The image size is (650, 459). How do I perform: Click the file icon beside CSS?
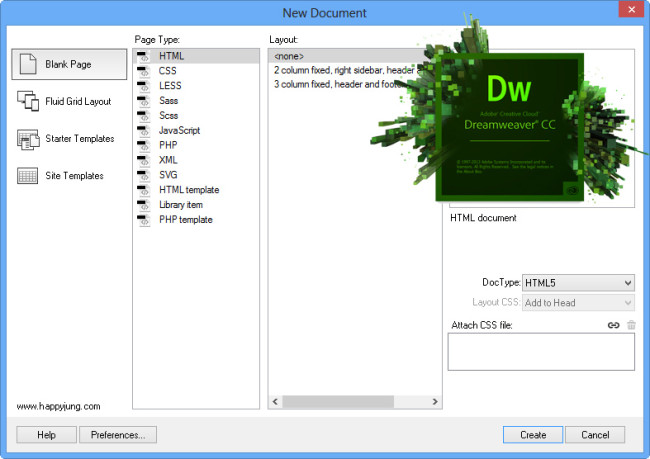pyautogui.click(x=144, y=71)
